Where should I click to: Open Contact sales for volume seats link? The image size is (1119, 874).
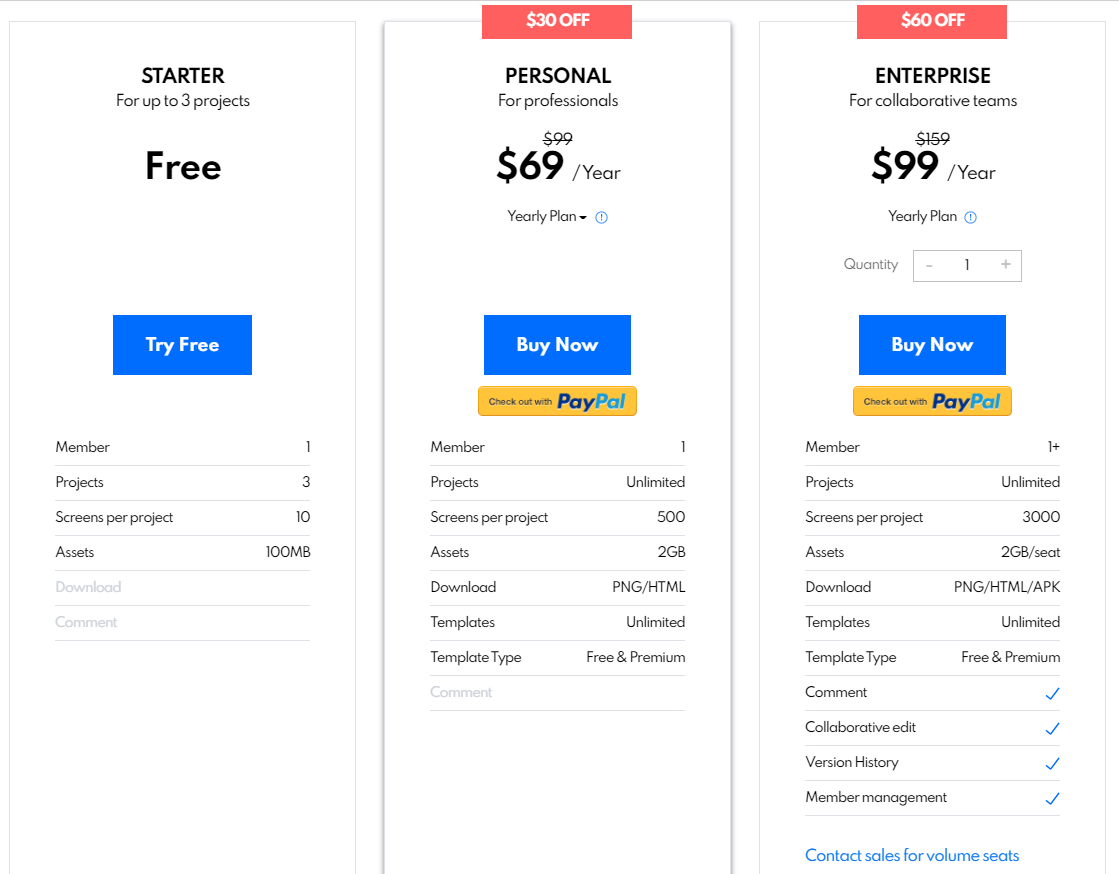tap(912, 855)
